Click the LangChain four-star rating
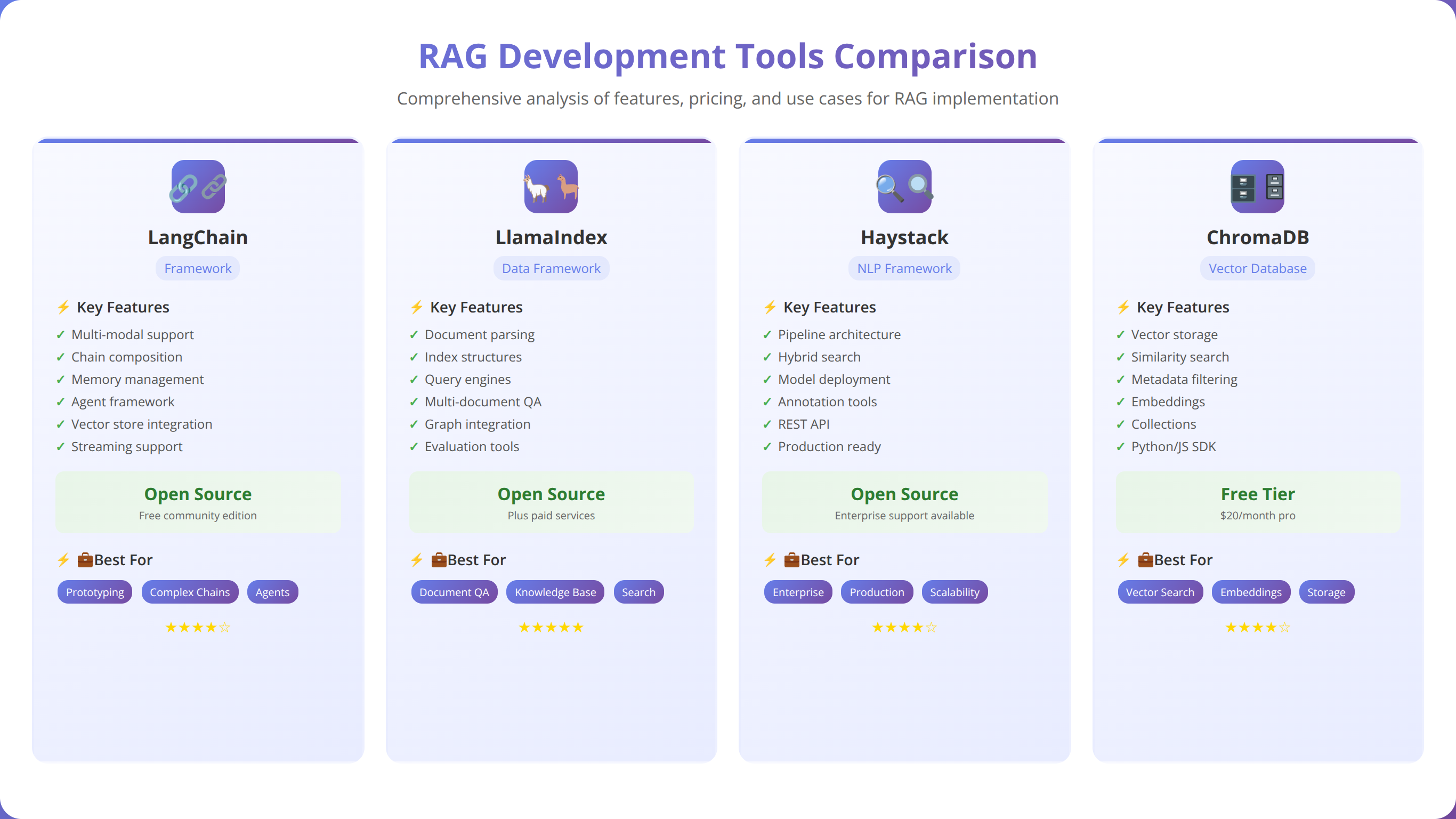 (198, 627)
